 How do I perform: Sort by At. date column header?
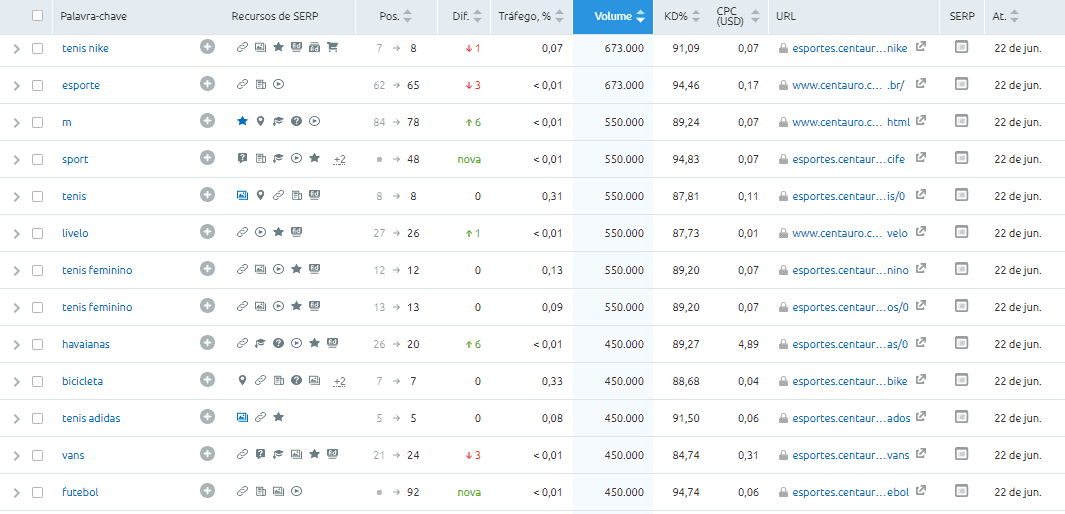(x=1005, y=16)
